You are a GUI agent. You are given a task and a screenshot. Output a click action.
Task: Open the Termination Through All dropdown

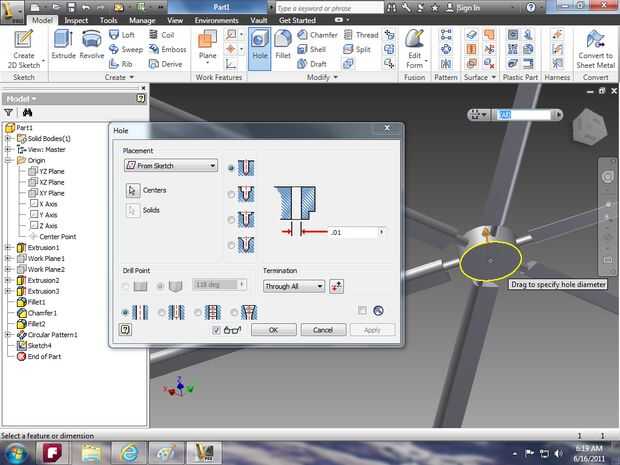(x=294, y=286)
